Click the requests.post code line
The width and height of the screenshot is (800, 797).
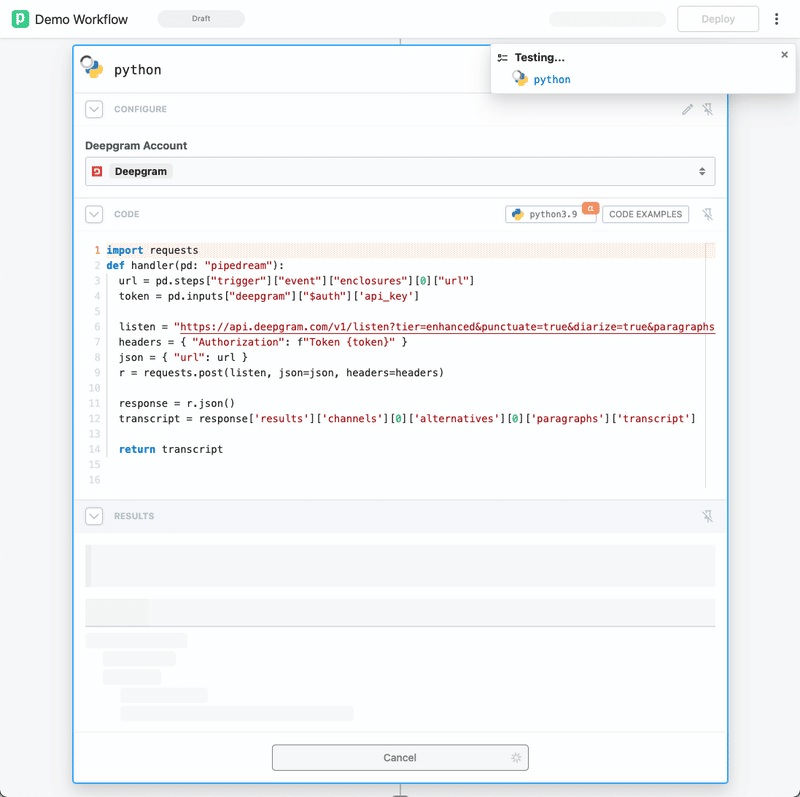[x=281, y=372]
